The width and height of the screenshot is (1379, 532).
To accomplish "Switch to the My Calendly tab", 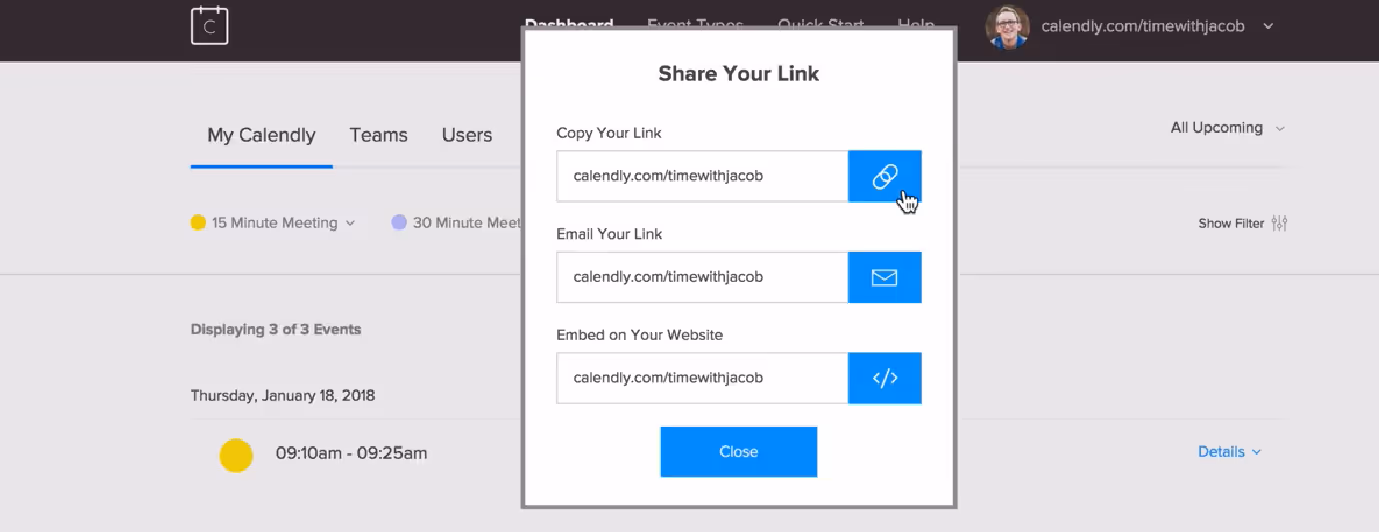I will point(261,135).
